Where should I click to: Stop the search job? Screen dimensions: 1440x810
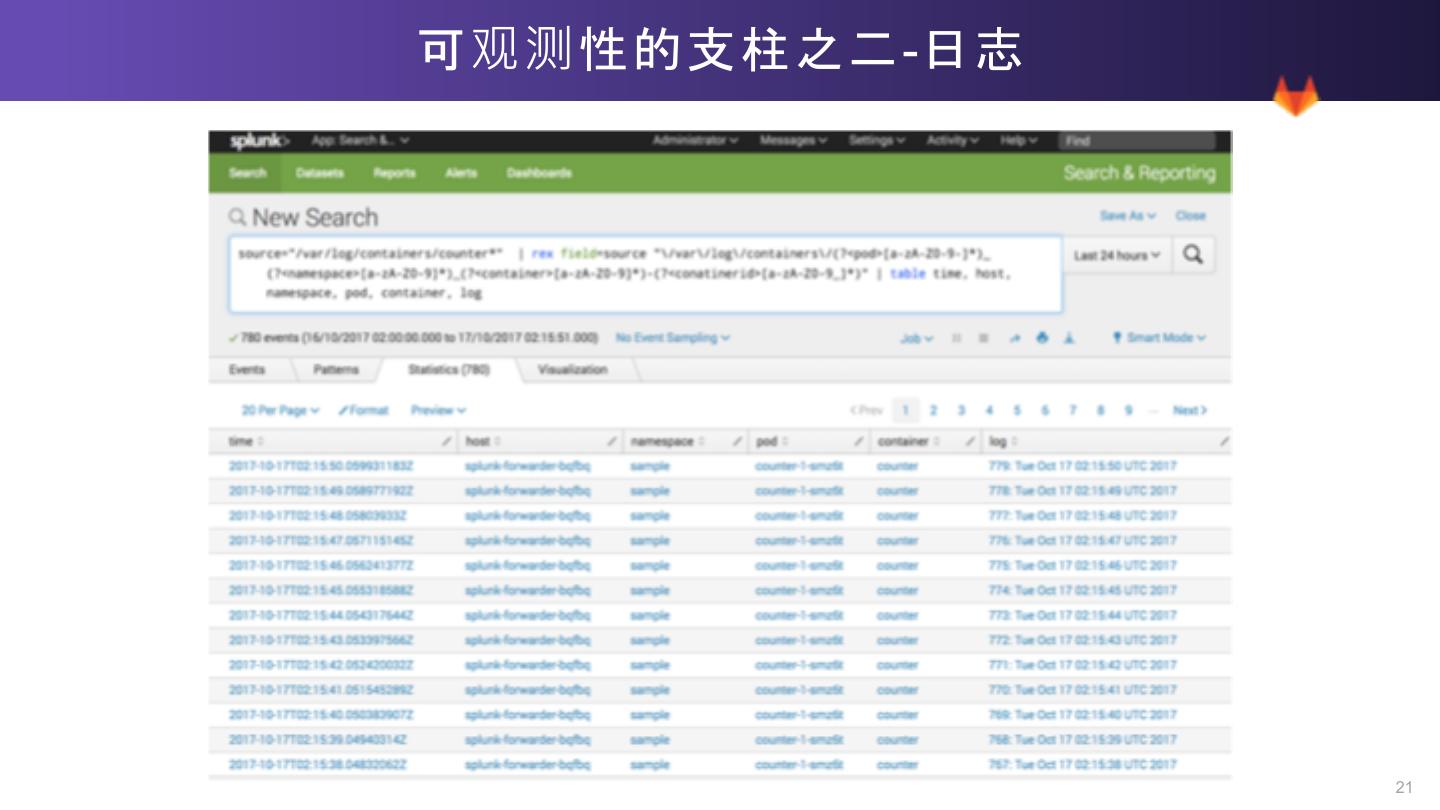984,339
